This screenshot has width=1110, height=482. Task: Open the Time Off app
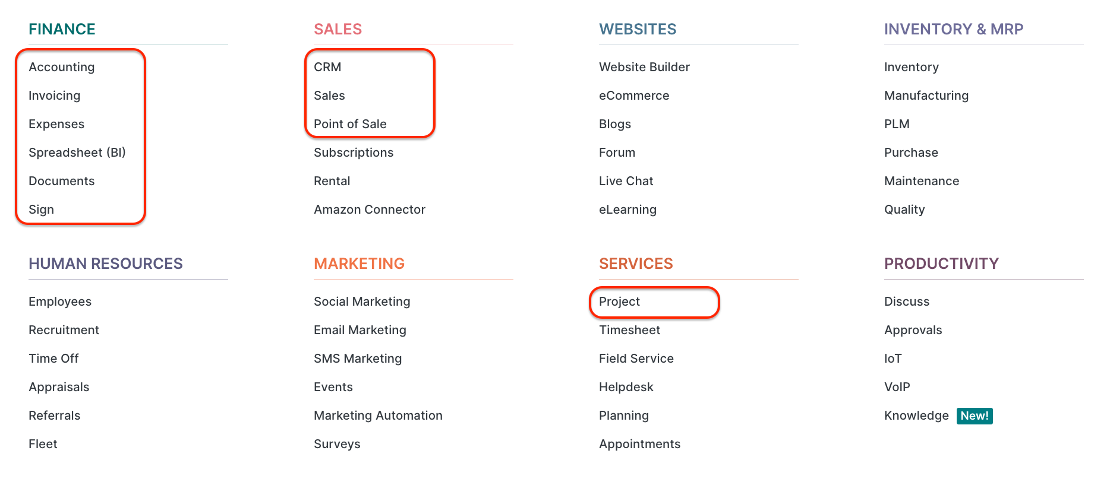point(53,358)
